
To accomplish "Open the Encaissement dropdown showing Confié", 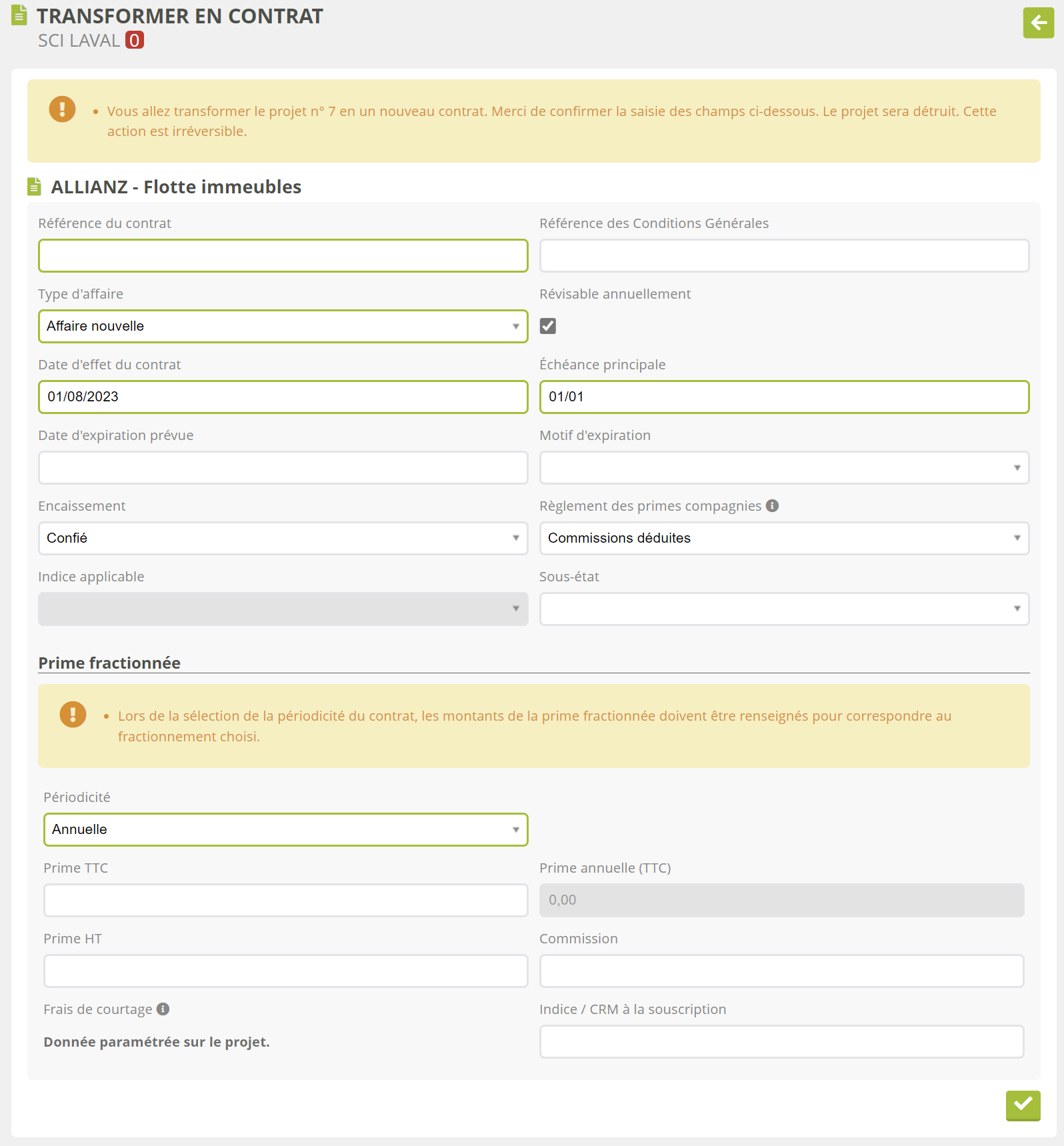I will point(283,539).
